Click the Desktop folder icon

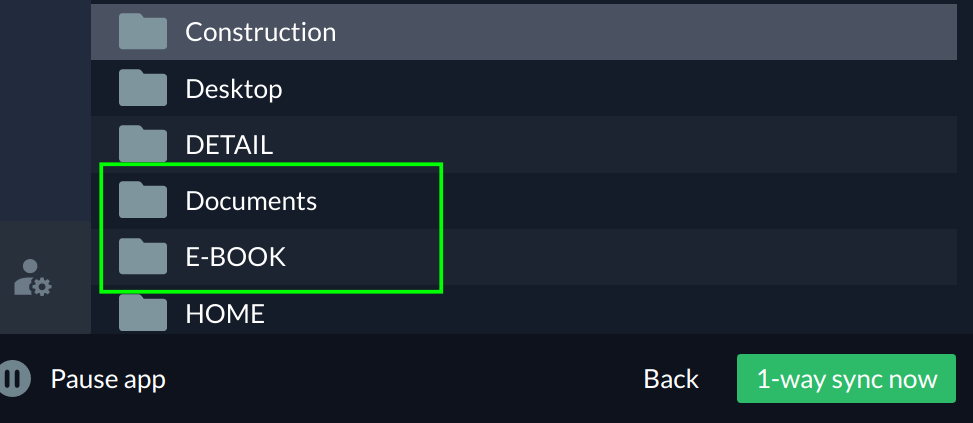click(142, 88)
